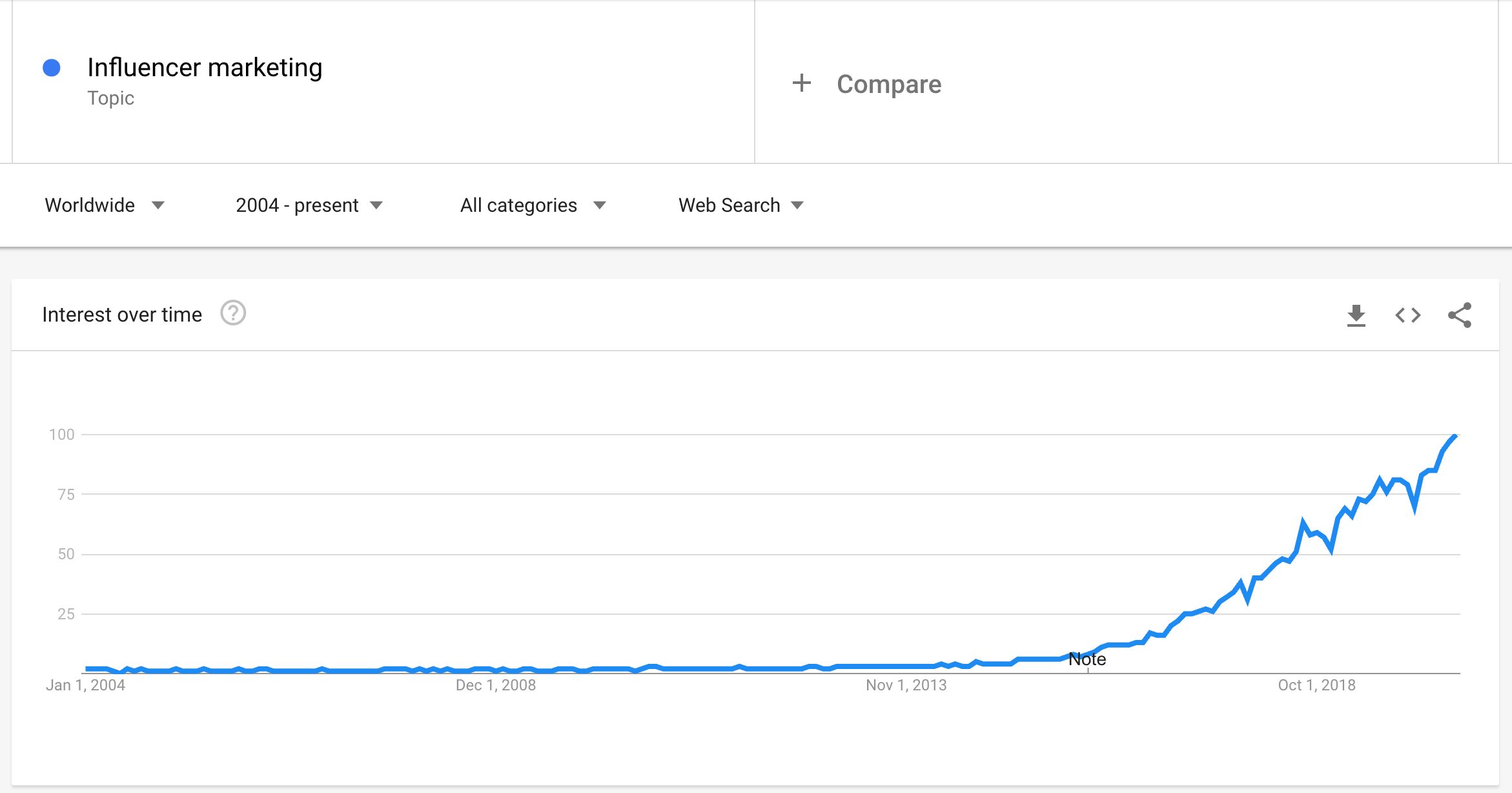The height and width of the screenshot is (793, 1512).
Task: Expand the All categories dropdown
Action: coord(532,205)
